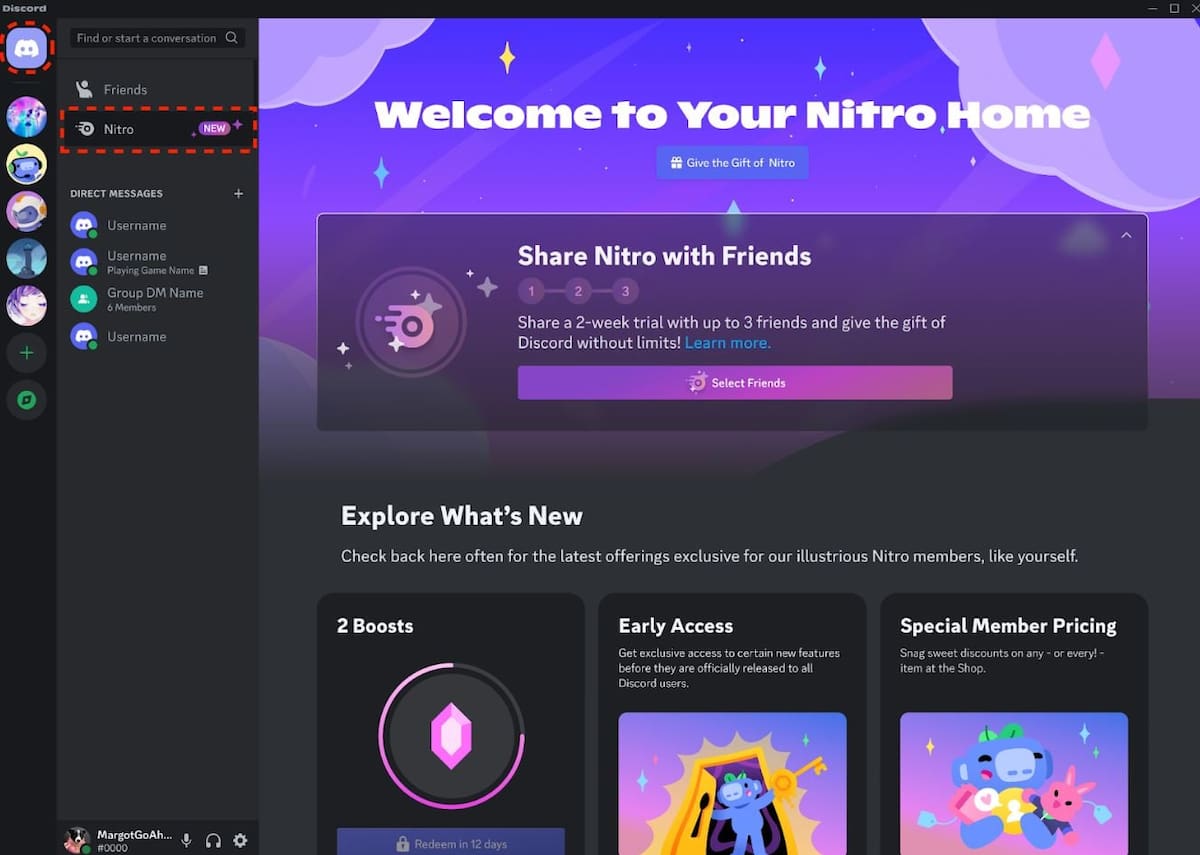Click the MargotGoAh username text

(134, 835)
